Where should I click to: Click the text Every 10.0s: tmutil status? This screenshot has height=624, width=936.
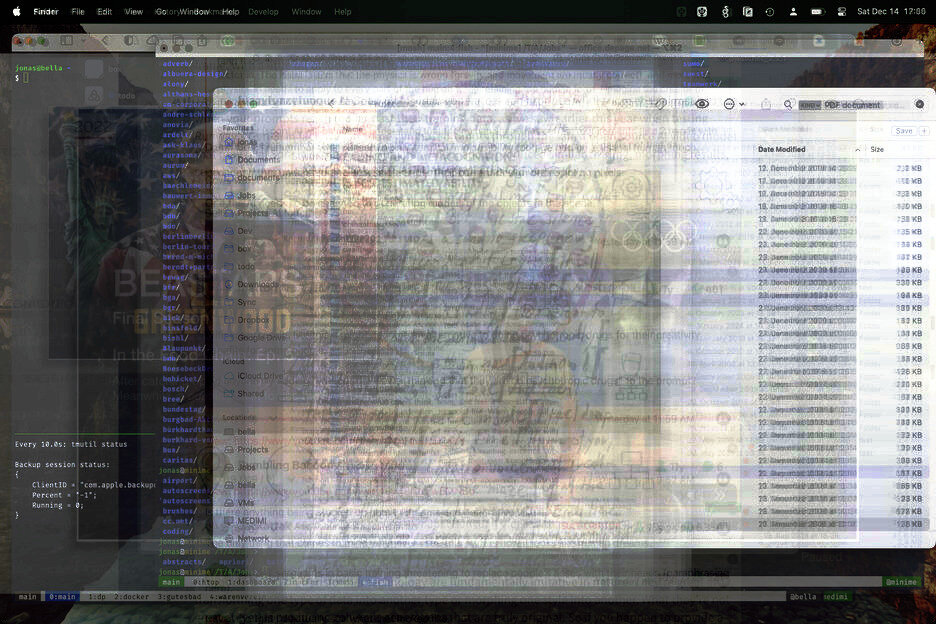pyautogui.click(x=71, y=444)
